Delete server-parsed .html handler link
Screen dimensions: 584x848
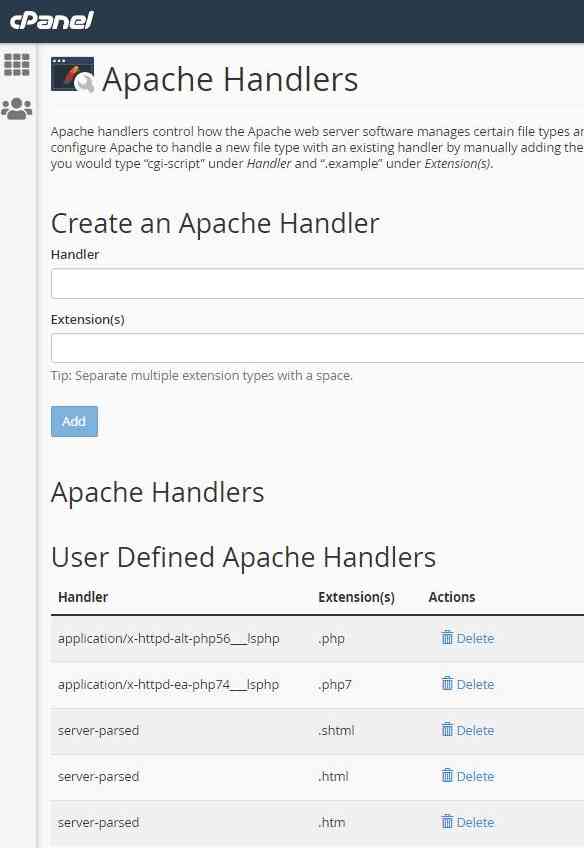[475, 776]
